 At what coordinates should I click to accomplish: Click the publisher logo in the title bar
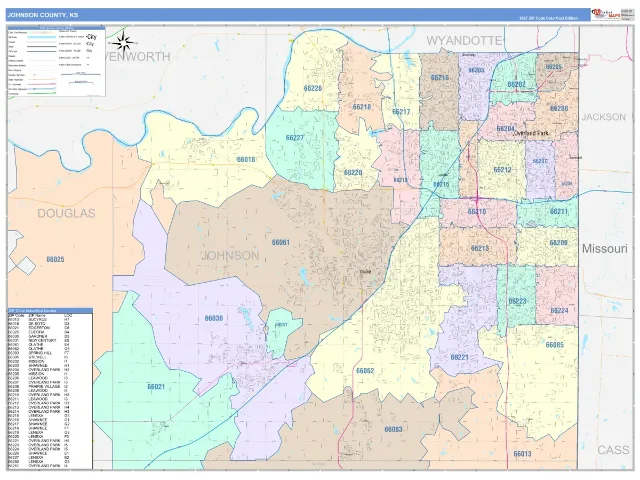click(605, 15)
